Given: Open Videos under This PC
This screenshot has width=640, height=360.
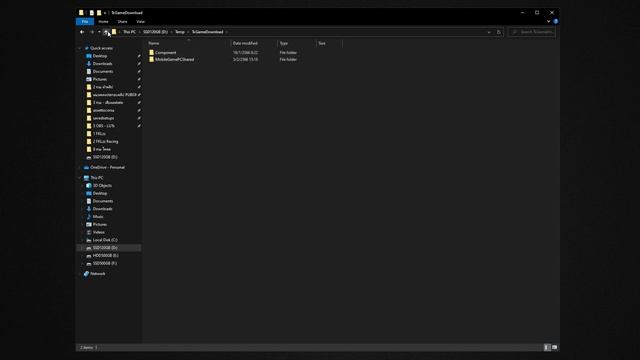Looking at the screenshot, I should [x=98, y=232].
